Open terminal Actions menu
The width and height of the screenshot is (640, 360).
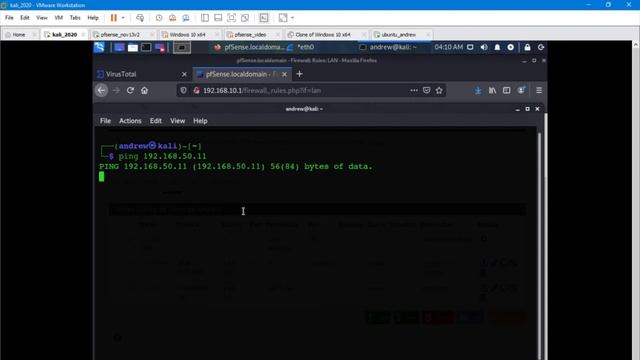[x=130, y=121]
